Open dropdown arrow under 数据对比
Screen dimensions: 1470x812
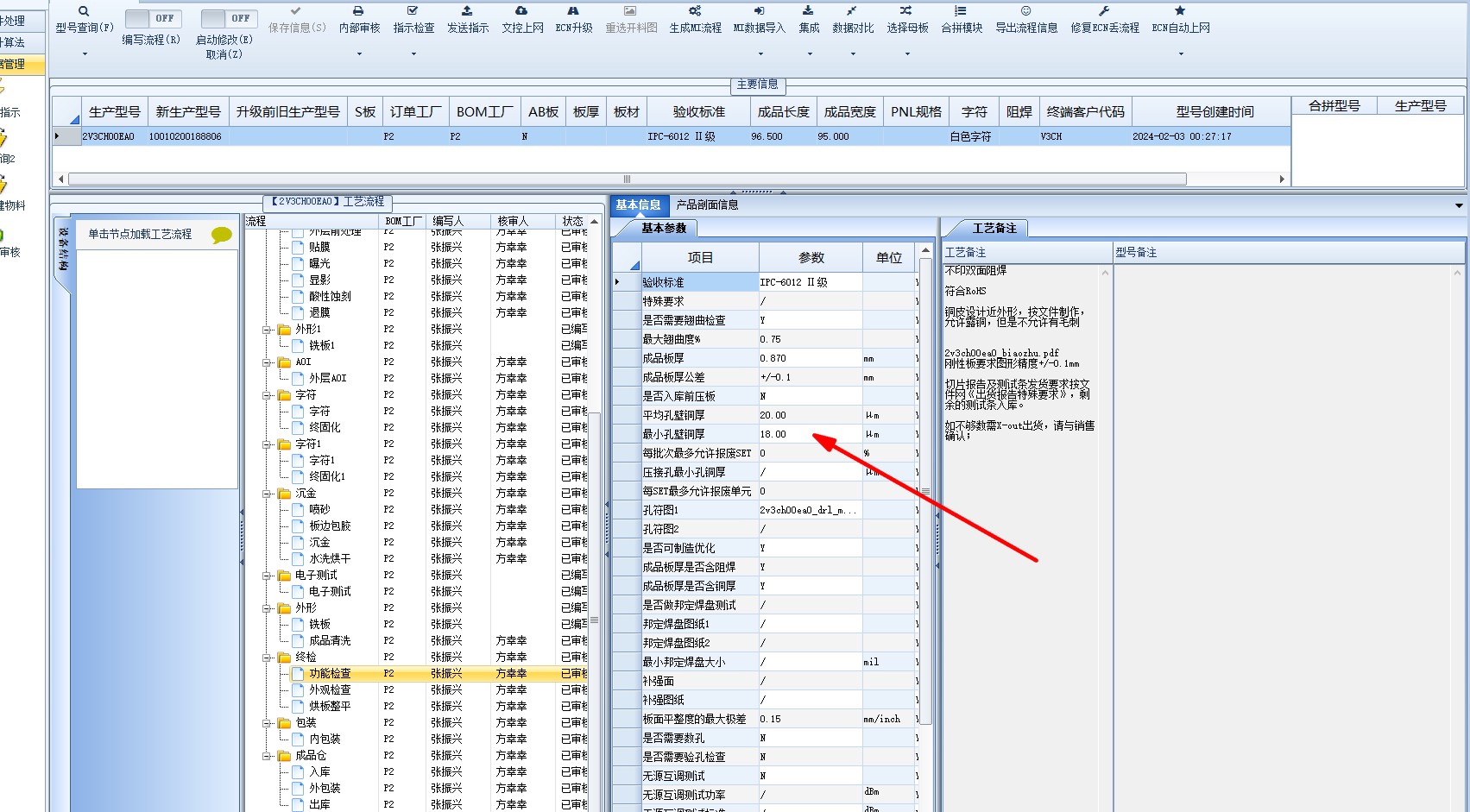pyautogui.click(x=853, y=54)
